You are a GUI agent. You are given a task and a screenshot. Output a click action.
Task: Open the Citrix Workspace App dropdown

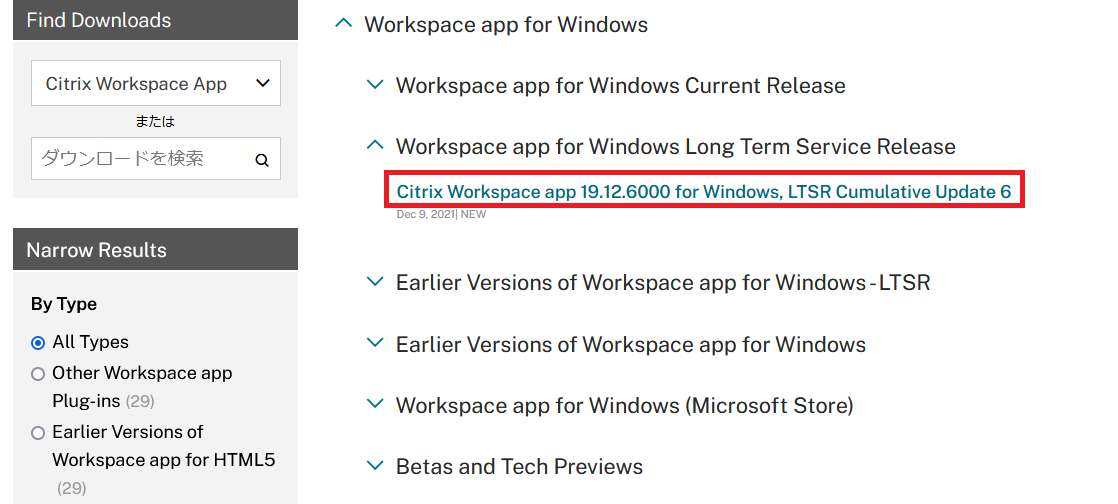click(156, 84)
